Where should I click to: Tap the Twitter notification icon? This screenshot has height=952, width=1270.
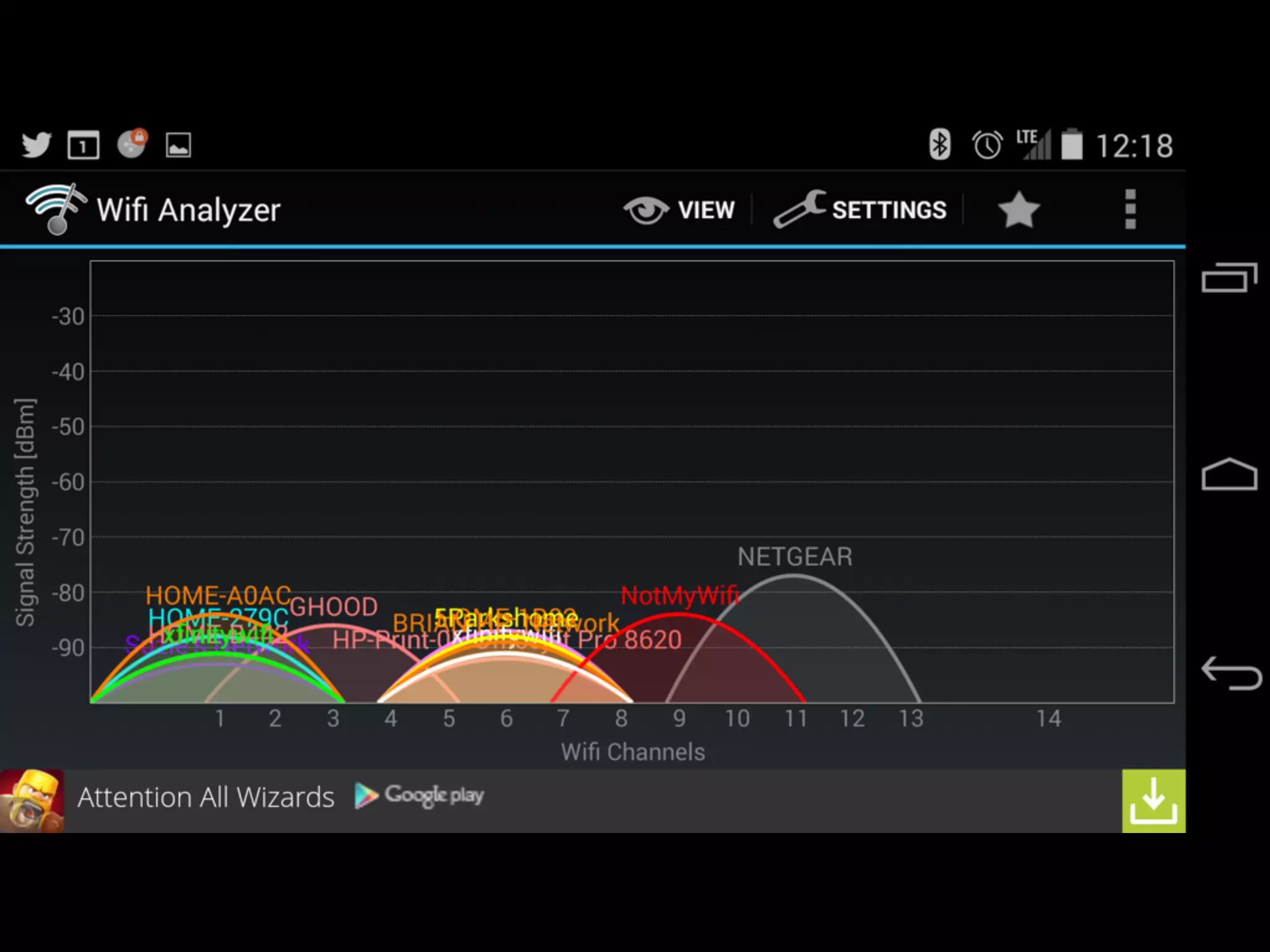pos(36,145)
